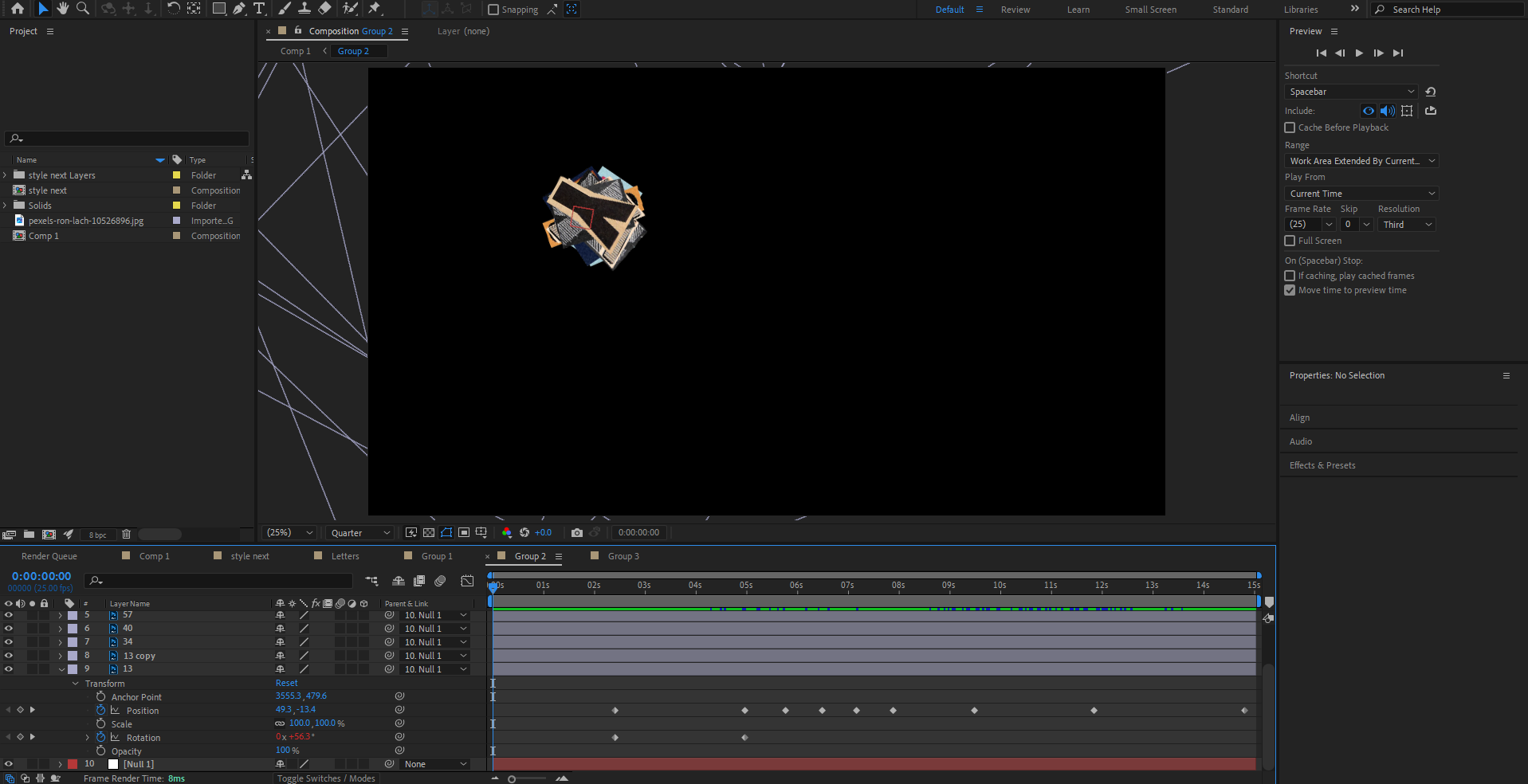
Task: Open the grid and guide options icon
Action: point(481,532)
